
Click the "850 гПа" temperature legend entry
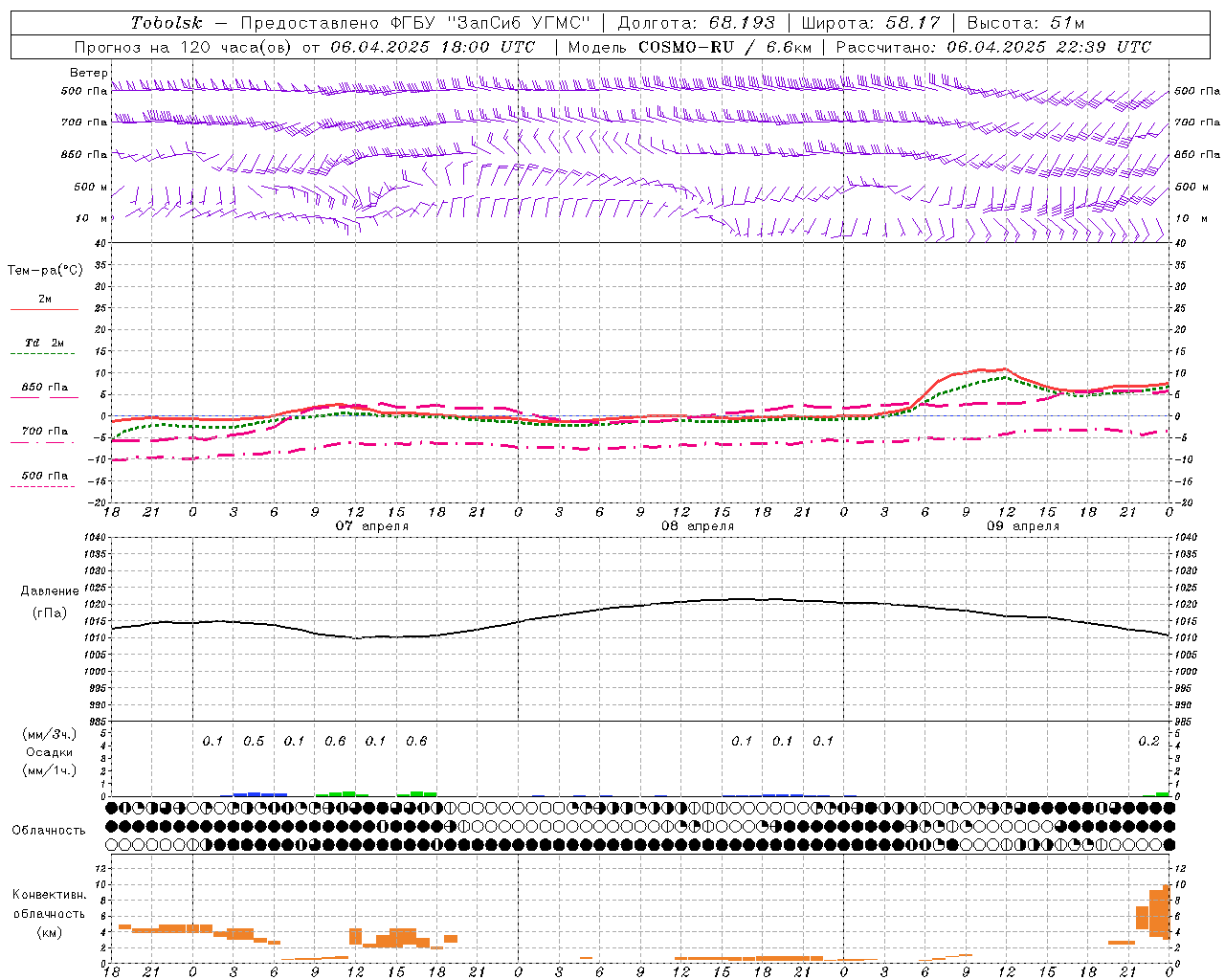44,388
